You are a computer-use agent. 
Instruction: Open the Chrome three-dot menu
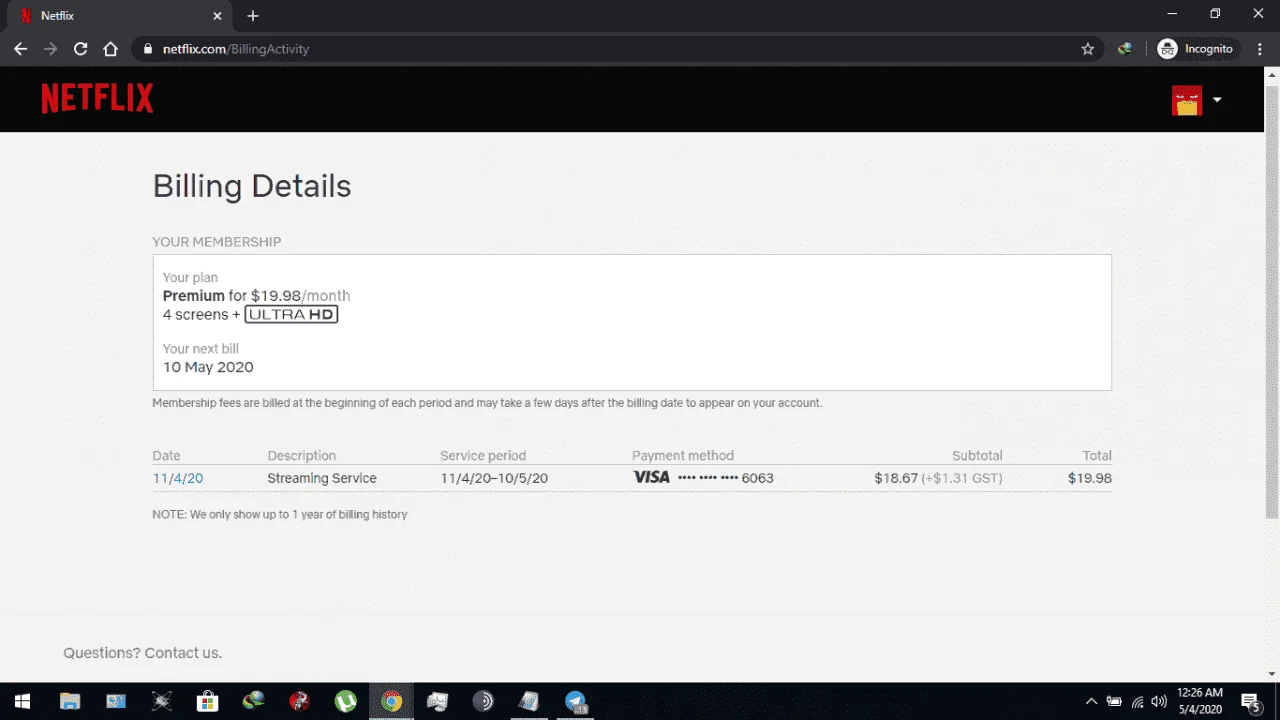pos(1259,48)
